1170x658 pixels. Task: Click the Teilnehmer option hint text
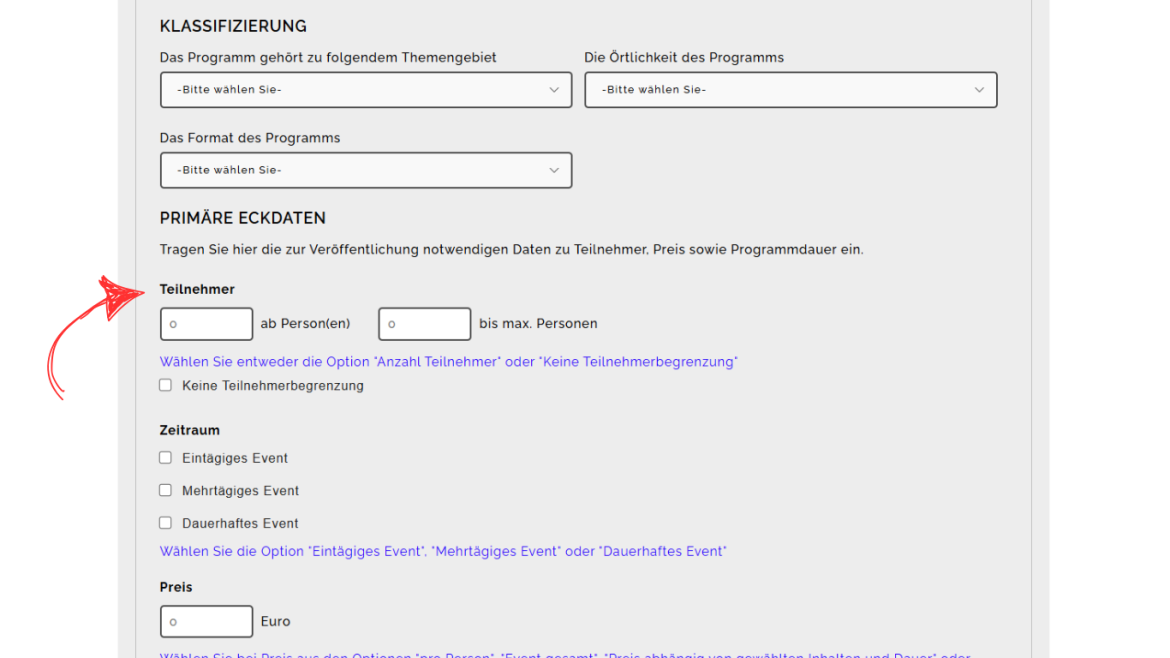(x=448, y=362)
